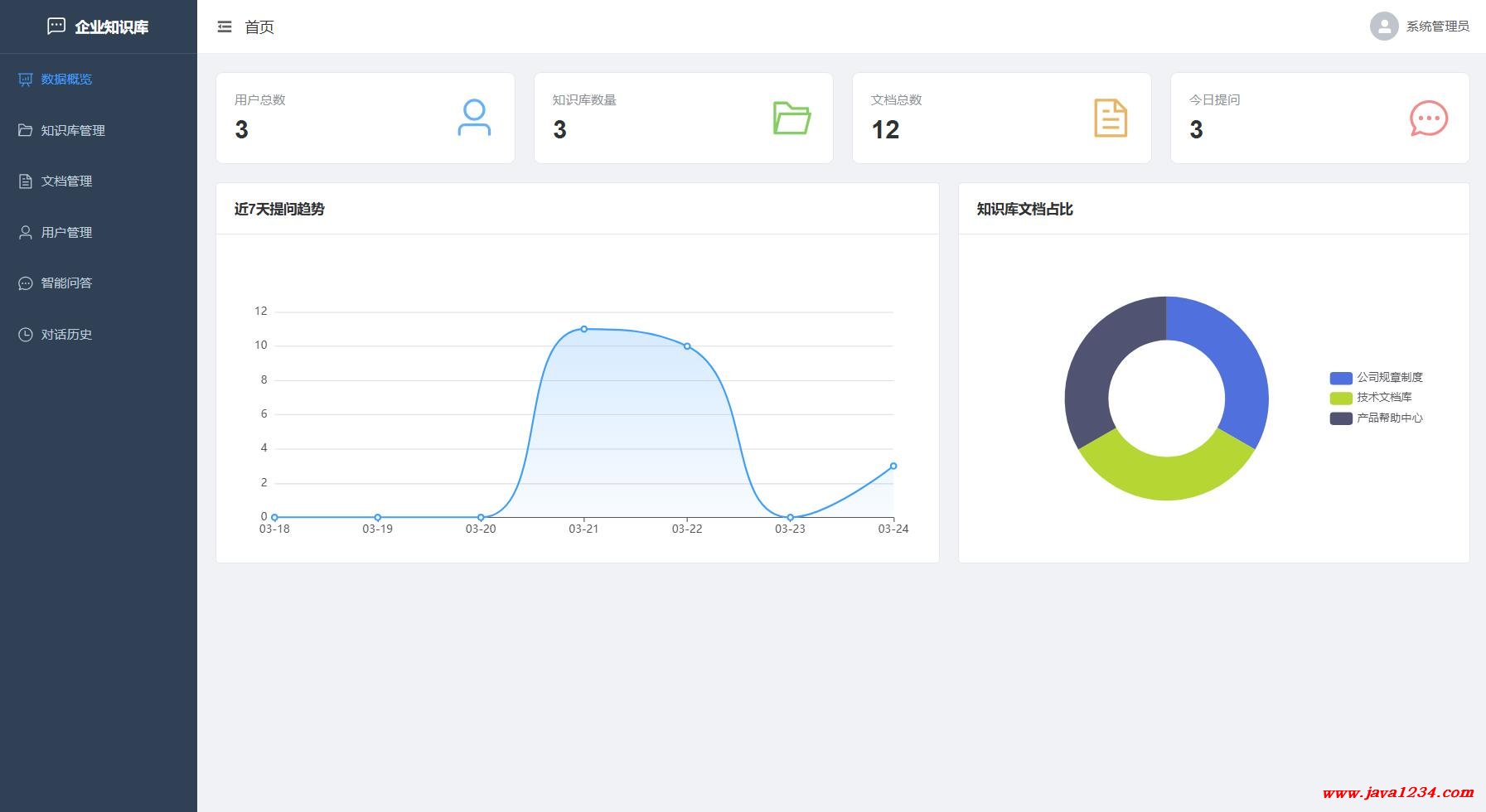
Task: Click the orange document icon in 文档总数 card
Action: 1111,118
